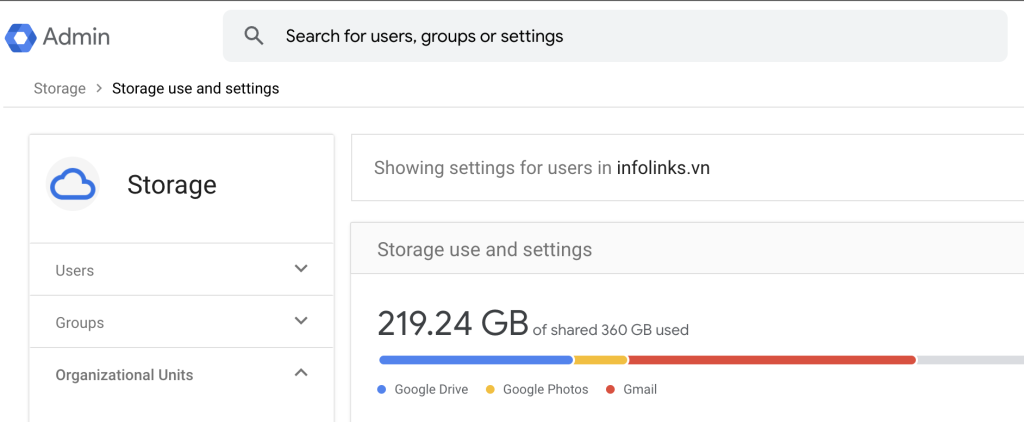Click the yellow Google Photos usage bar segment
1024x422 pixels.
tap(601, 360)
